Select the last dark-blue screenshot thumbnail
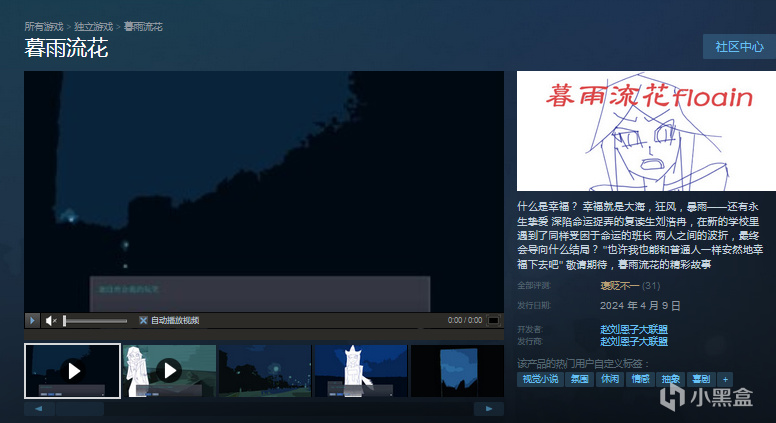The image size is (776, 423). (x=457, y=371)
